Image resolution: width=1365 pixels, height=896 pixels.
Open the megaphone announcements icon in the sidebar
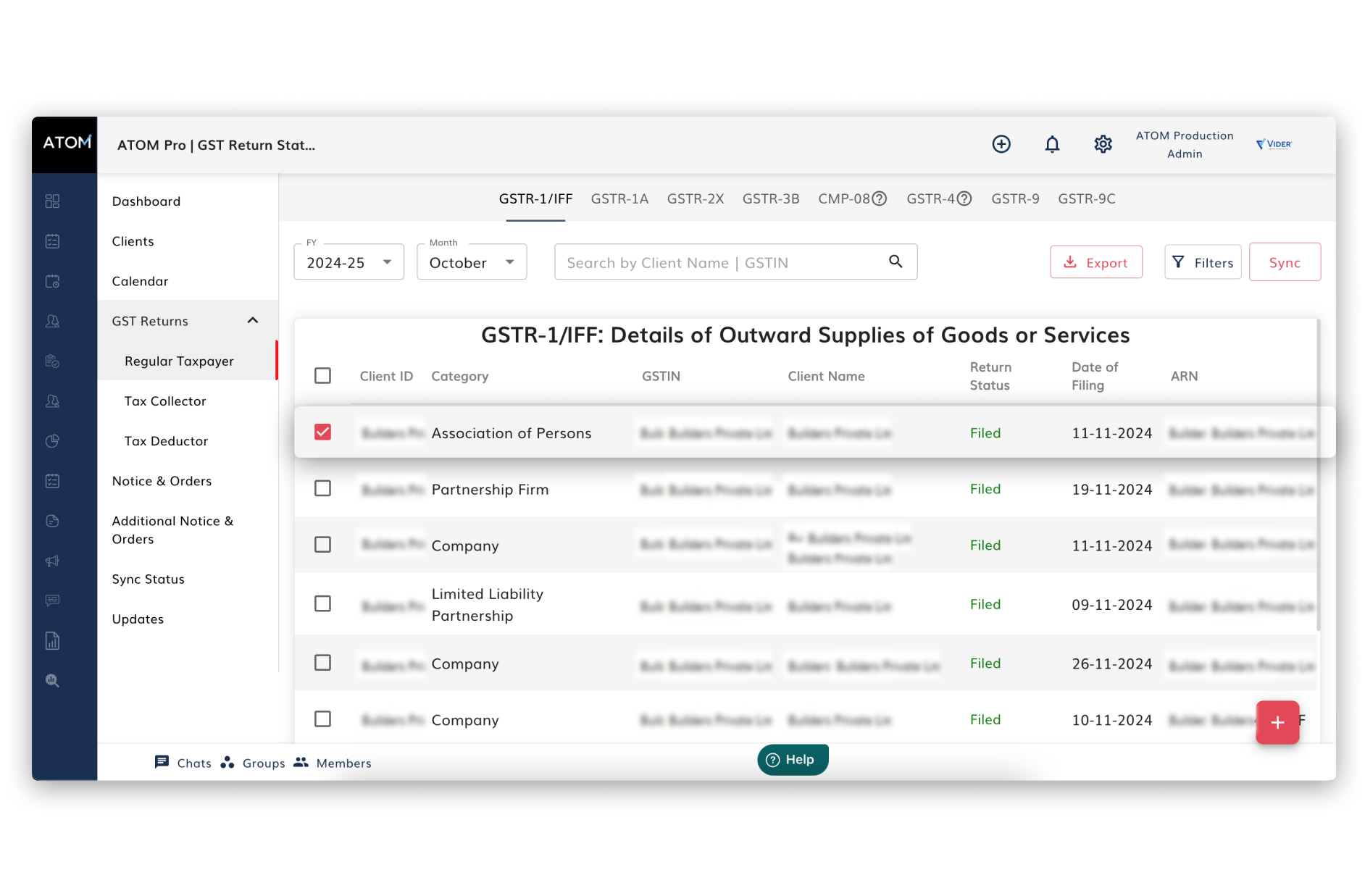coord(52,561)
